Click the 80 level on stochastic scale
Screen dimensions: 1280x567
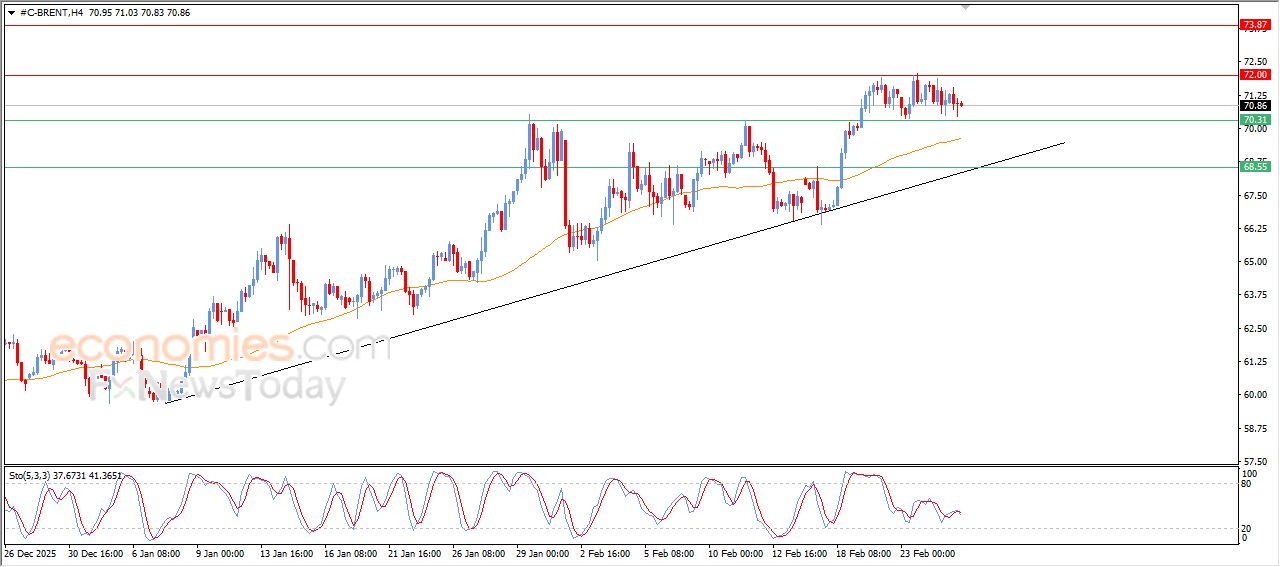pos(1246,485)
